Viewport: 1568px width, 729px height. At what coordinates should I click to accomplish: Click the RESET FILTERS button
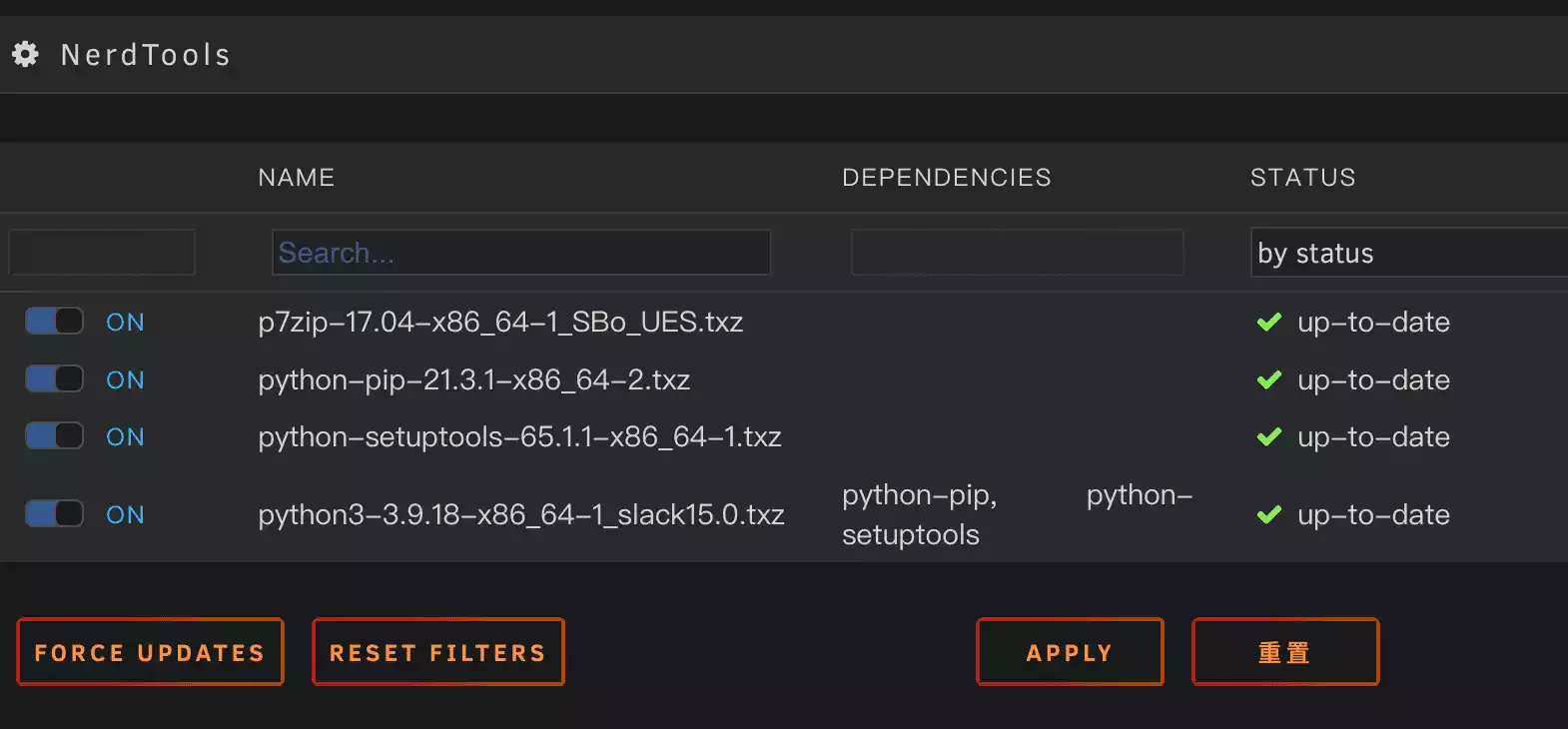[x=437, y=652]
